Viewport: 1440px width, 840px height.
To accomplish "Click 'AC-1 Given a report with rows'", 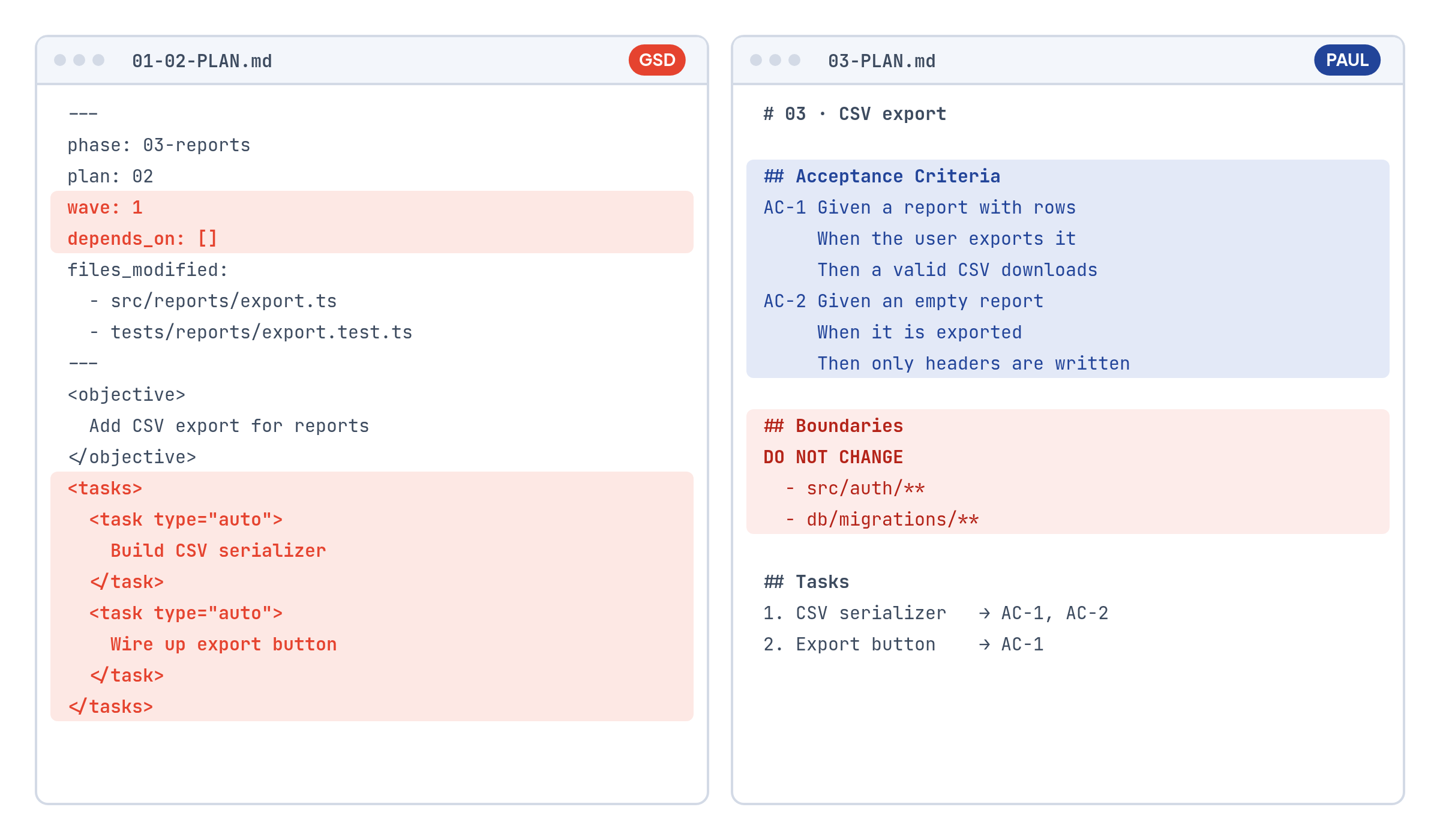I will pyautogui.click(x=920, y=208).
